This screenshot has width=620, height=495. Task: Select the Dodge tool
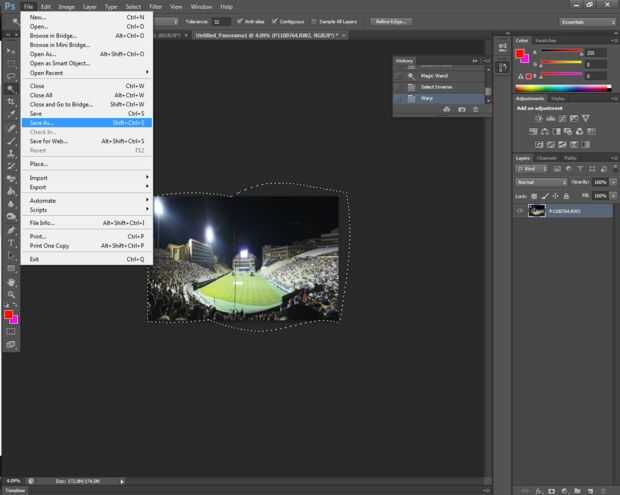pyautogui.click(x=11, y=217)
